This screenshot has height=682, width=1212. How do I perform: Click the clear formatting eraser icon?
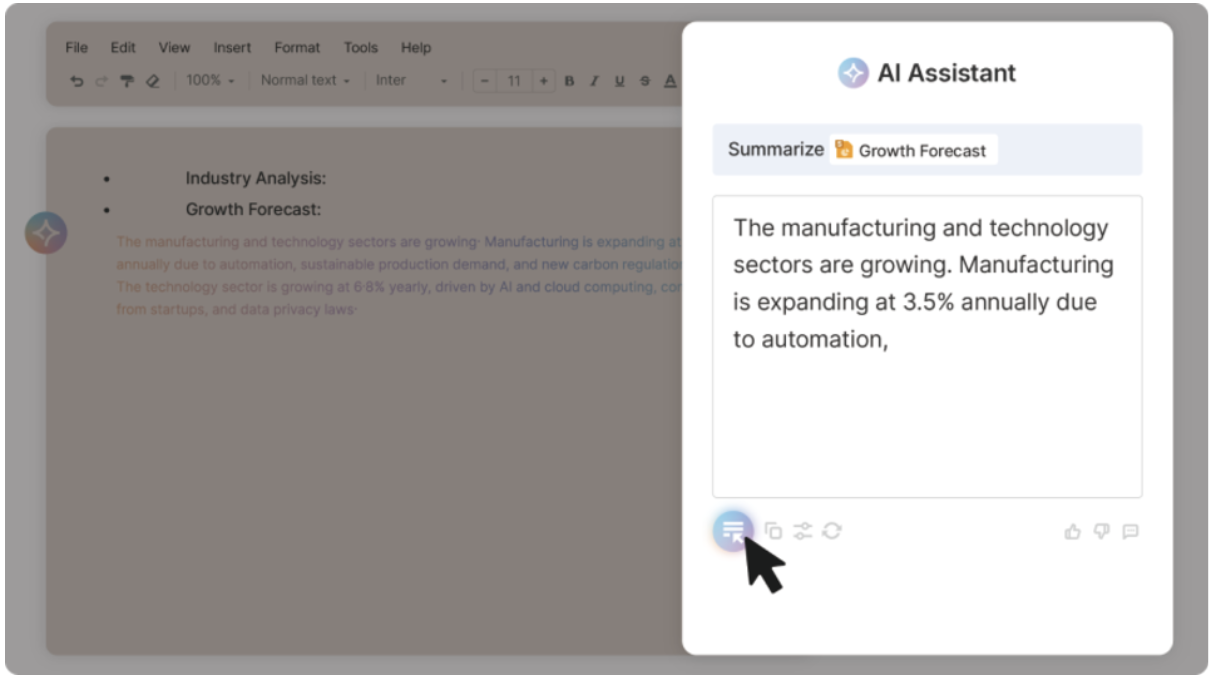tap(152, 81)
